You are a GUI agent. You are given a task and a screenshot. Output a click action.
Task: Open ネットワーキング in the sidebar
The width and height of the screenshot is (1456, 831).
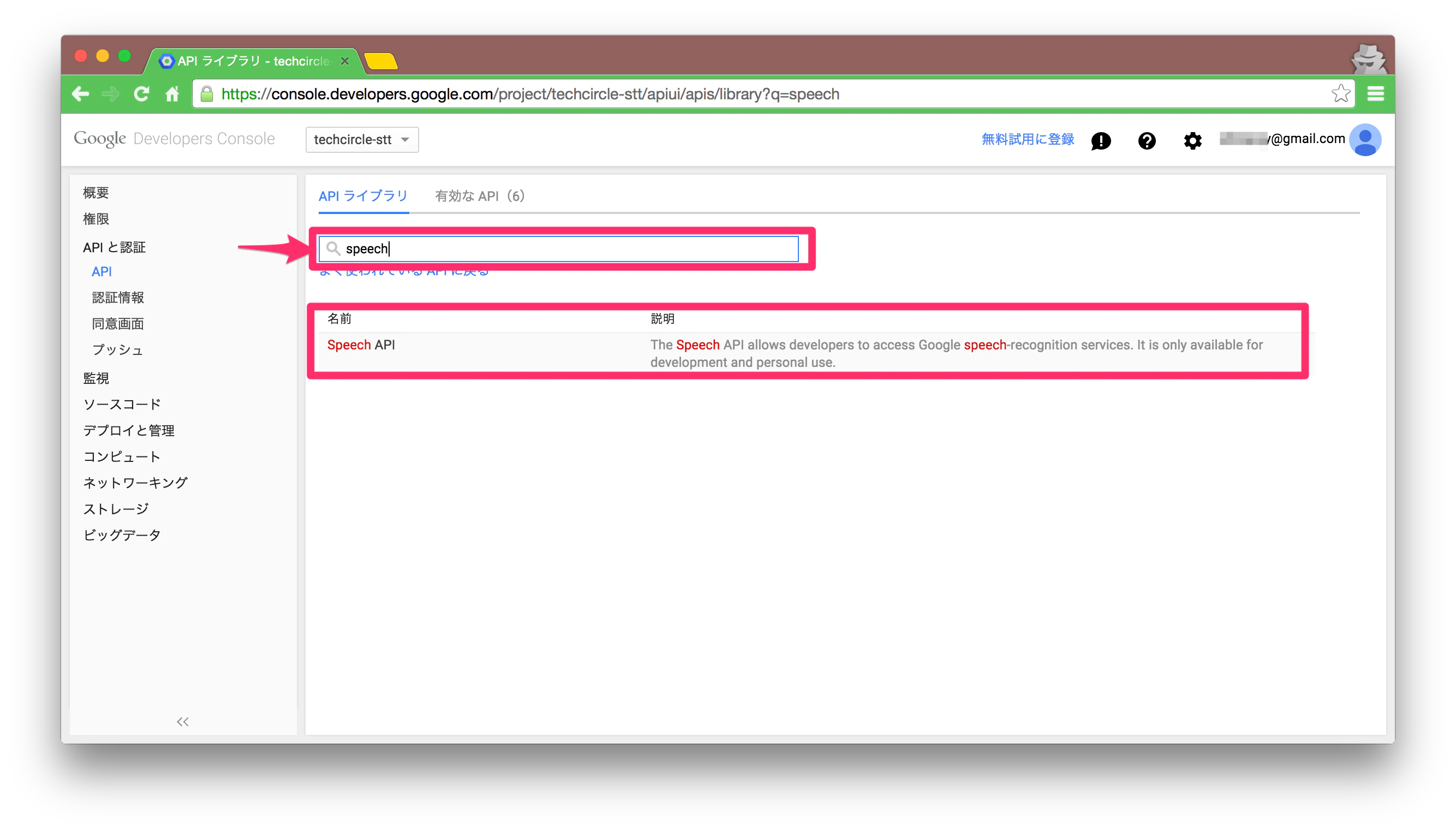(x=135, y=483)
